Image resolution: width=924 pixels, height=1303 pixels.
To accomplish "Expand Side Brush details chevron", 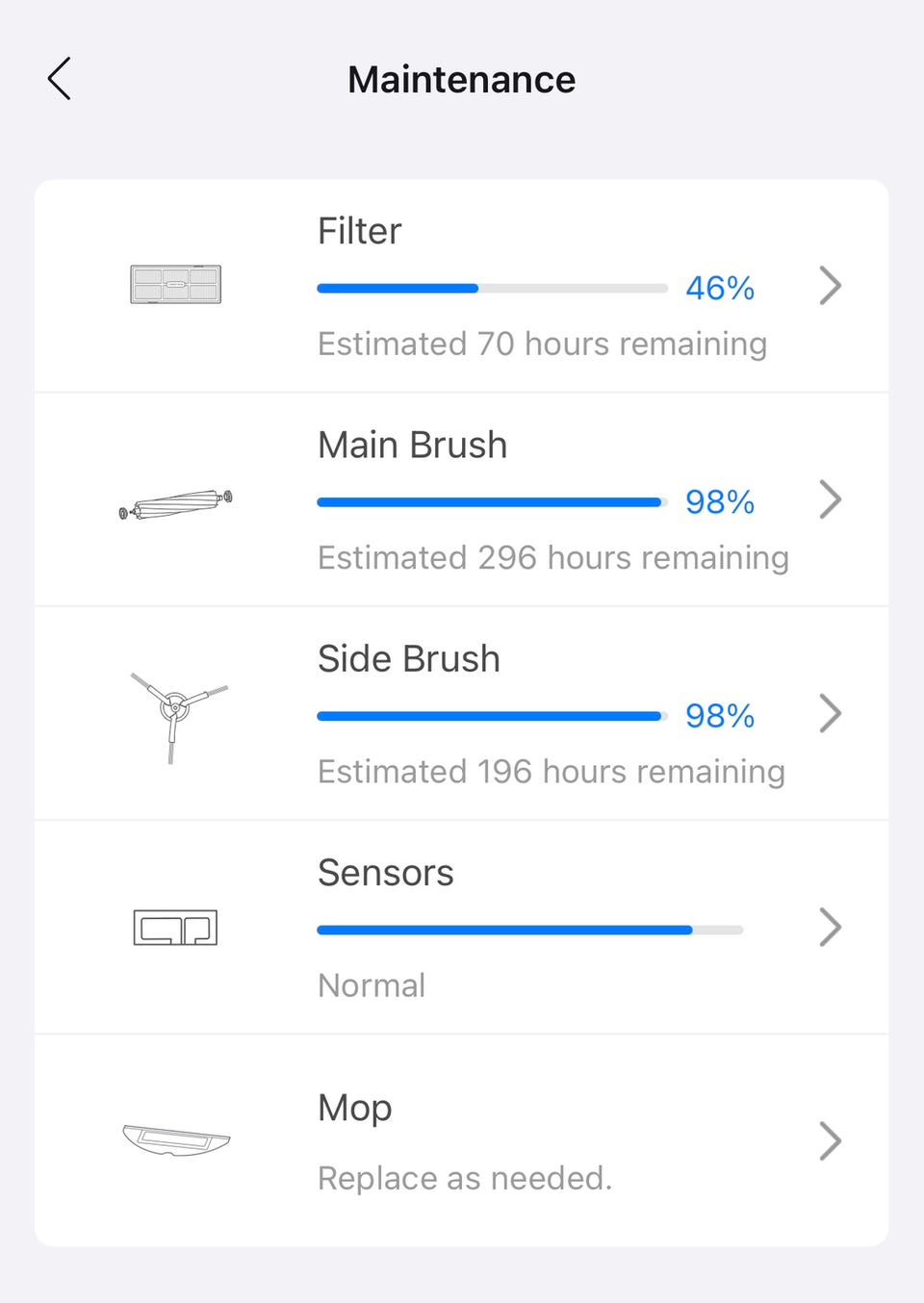I will pos(830,714).
